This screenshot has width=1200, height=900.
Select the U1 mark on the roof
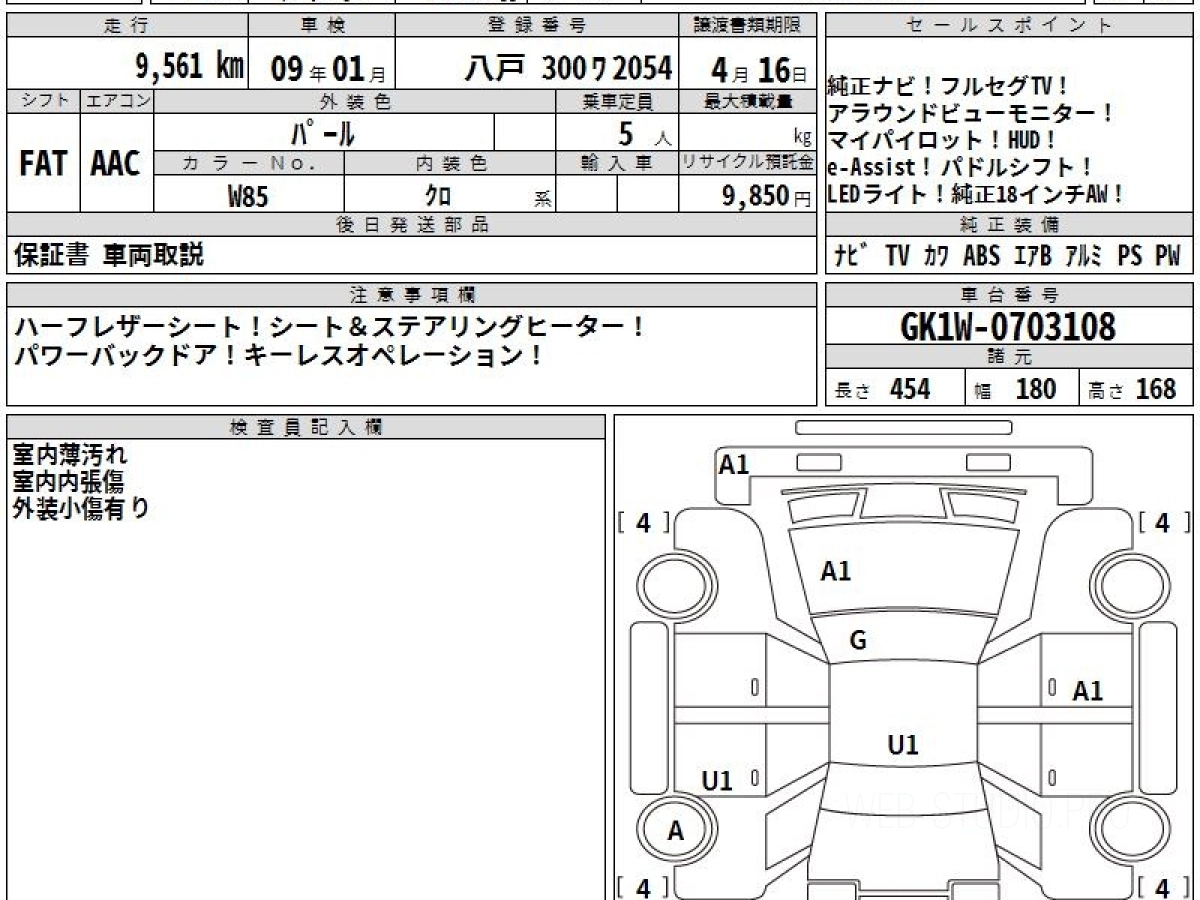click(902, 745)
